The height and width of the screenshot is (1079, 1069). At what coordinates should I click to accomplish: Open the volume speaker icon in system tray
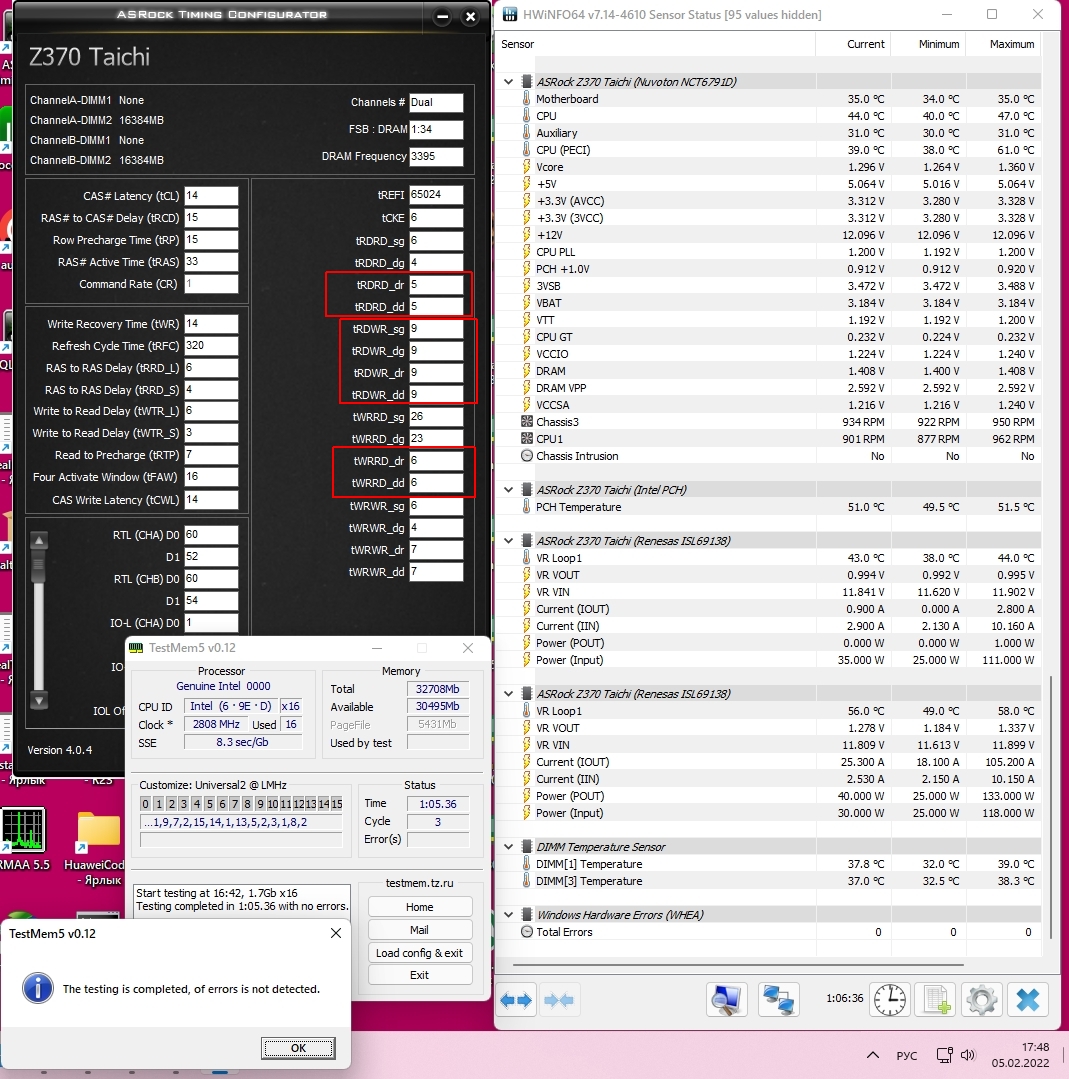(x=968, y=1055)
